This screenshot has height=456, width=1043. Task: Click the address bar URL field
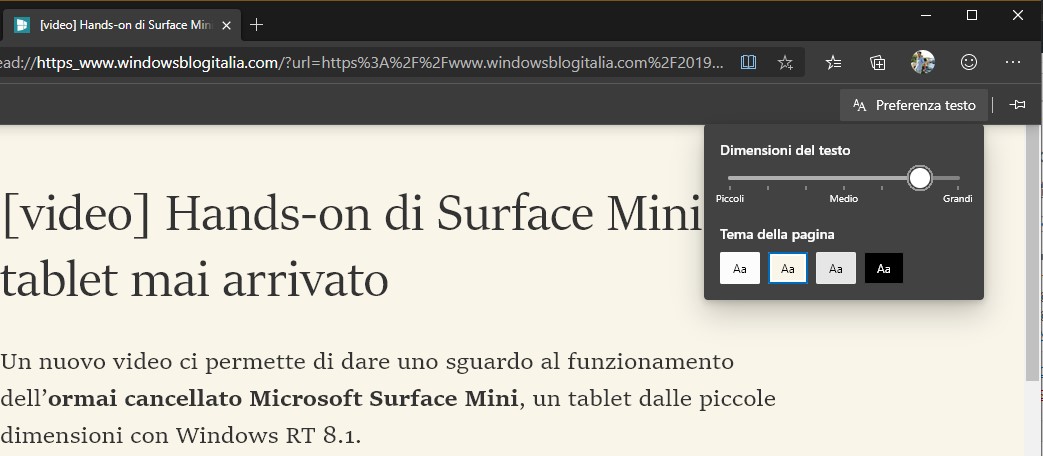[363, 62]
